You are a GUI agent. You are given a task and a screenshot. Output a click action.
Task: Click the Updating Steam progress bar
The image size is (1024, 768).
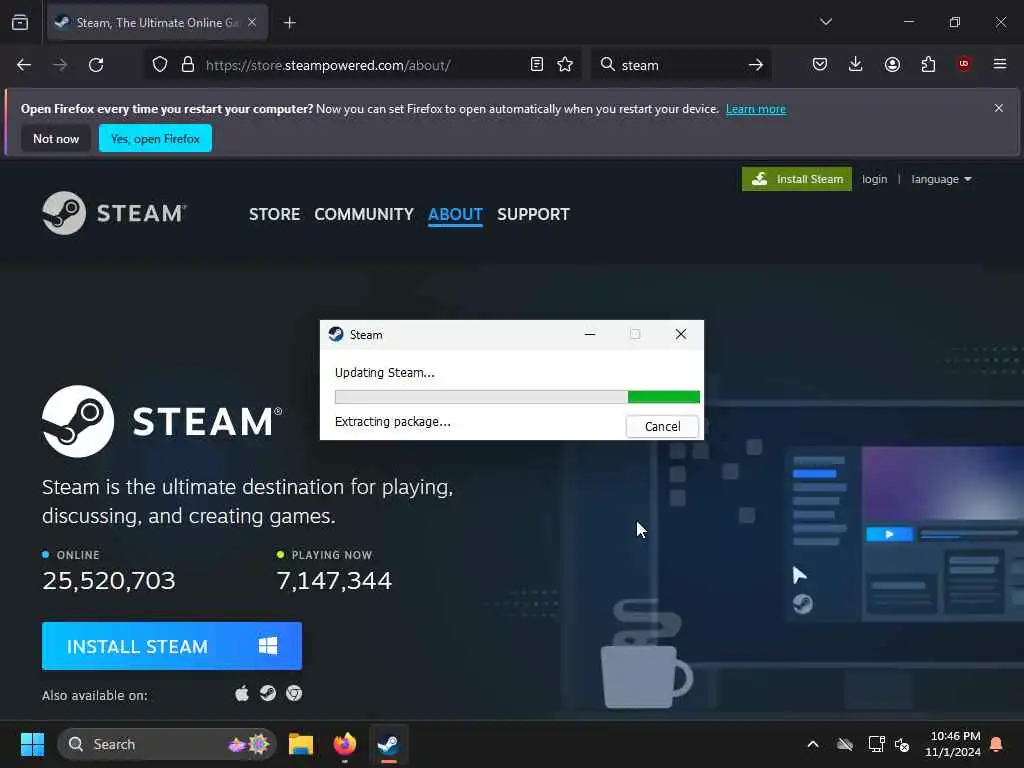517,396
